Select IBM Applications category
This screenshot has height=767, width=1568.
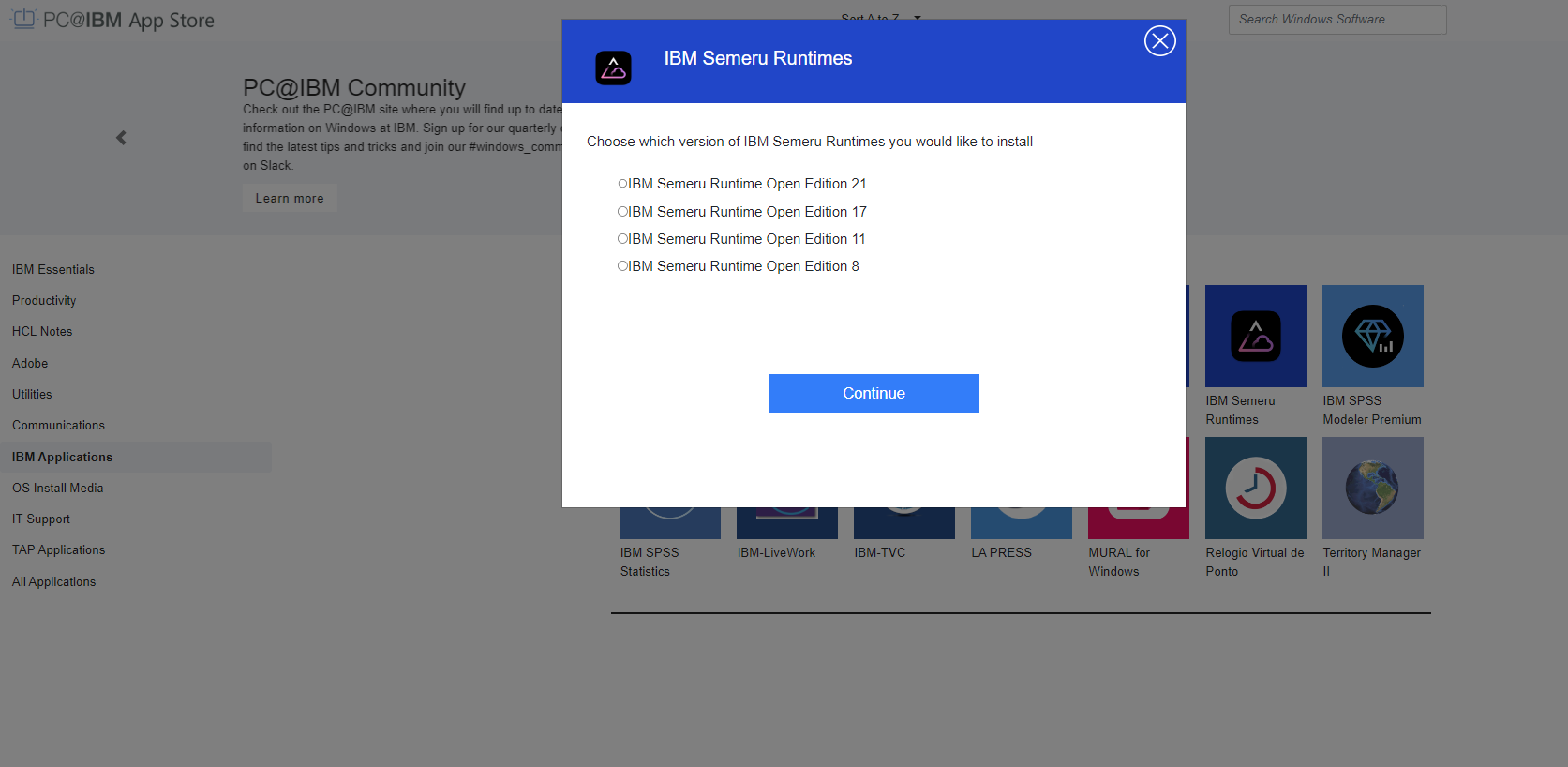click(136, 457)
